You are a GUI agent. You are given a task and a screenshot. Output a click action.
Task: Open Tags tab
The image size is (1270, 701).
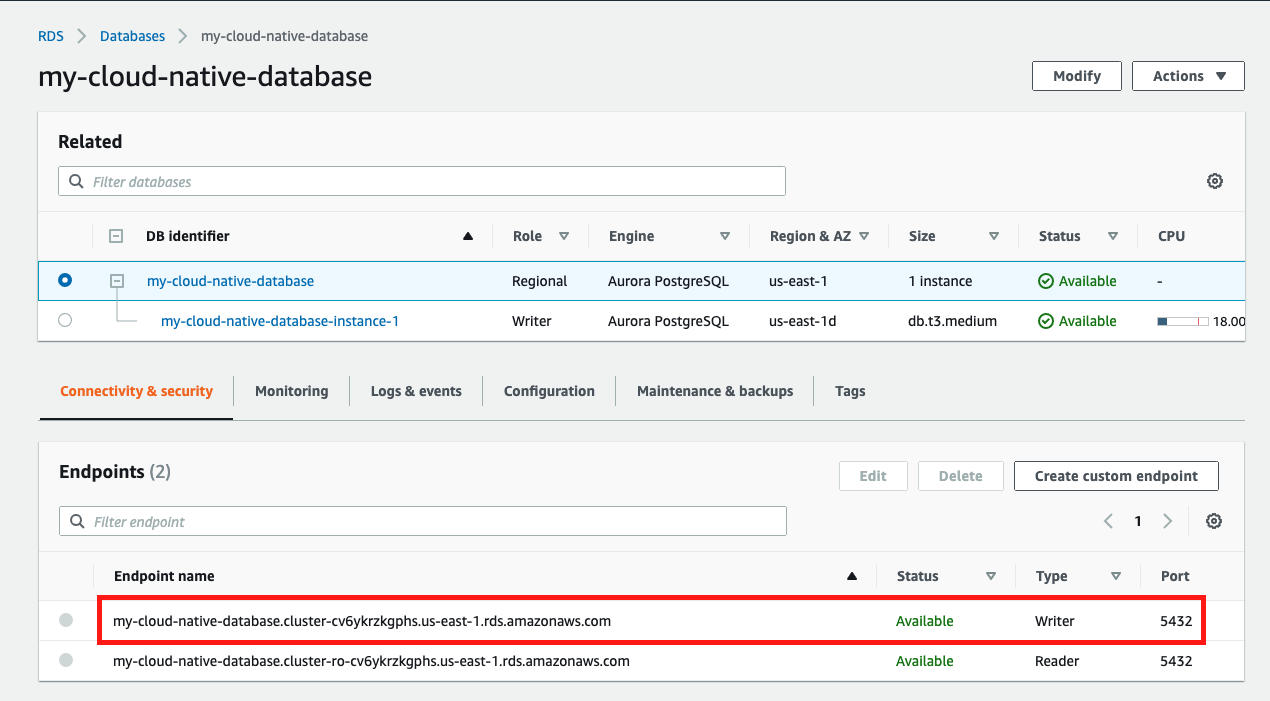pos(850,391)
